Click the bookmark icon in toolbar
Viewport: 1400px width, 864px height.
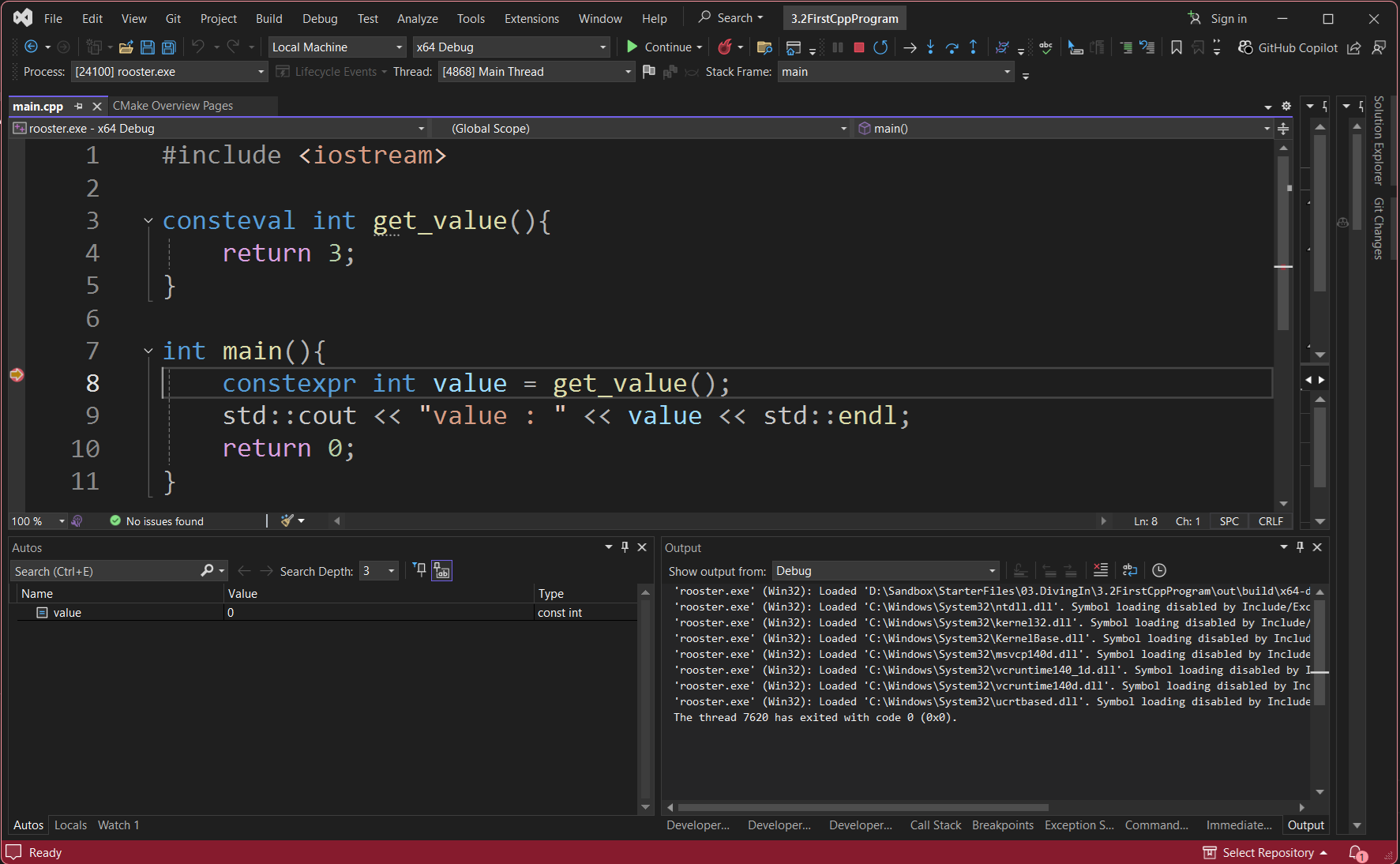1176,47
